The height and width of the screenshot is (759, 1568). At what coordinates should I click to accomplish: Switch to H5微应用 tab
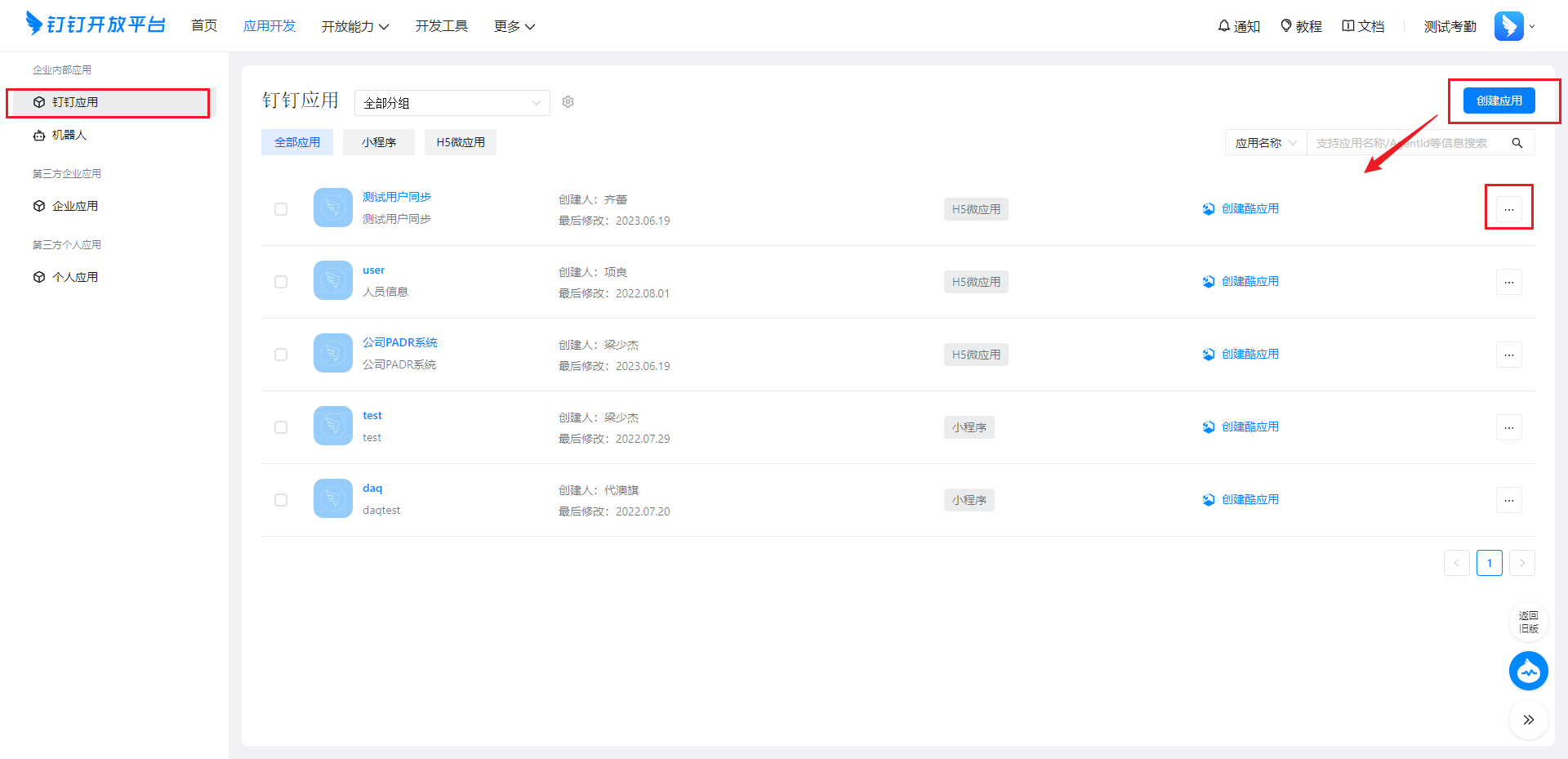pos(461,142)
